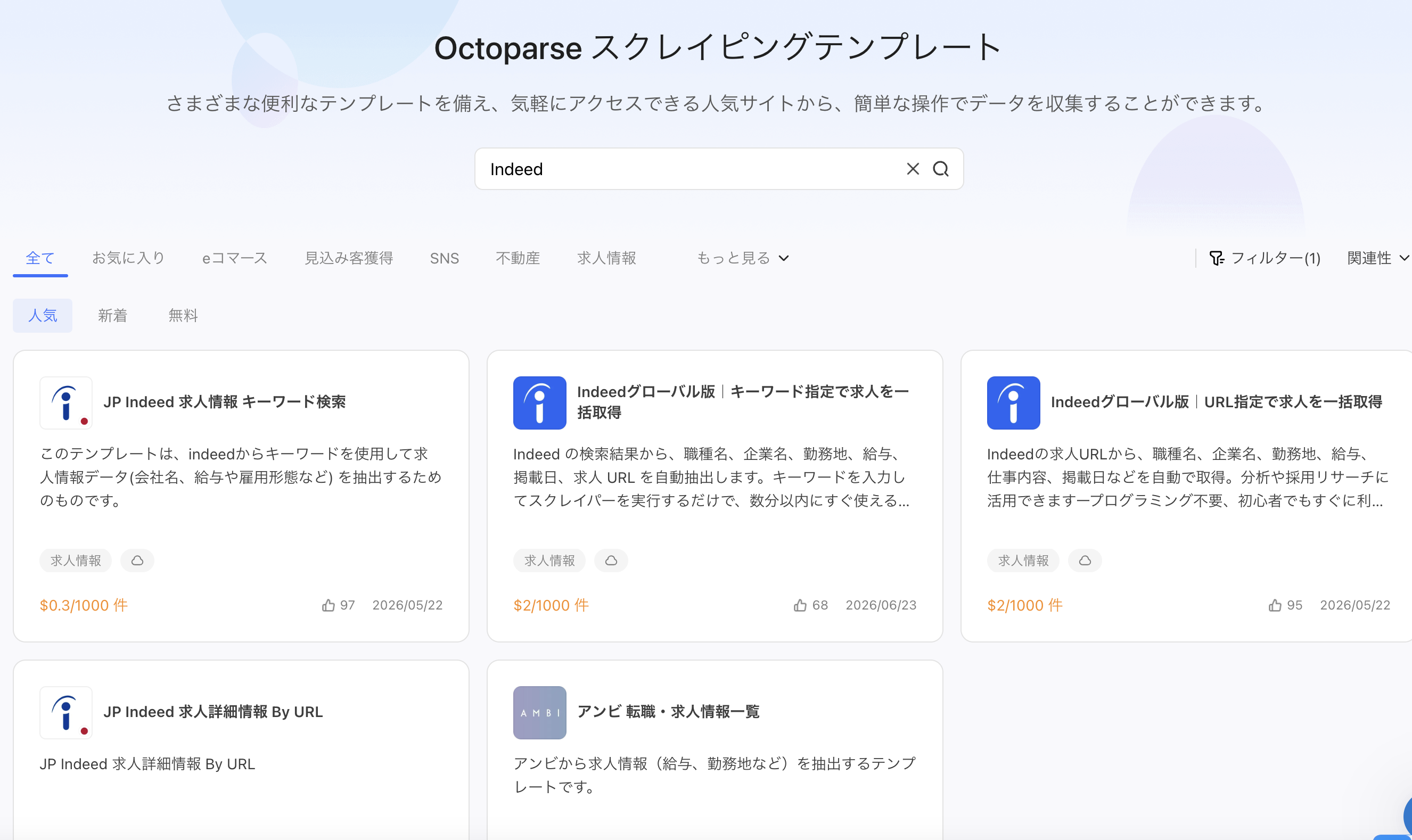Click cloud icon on URL指定 global card
1412x840 pixels.
click(1085, 561)
